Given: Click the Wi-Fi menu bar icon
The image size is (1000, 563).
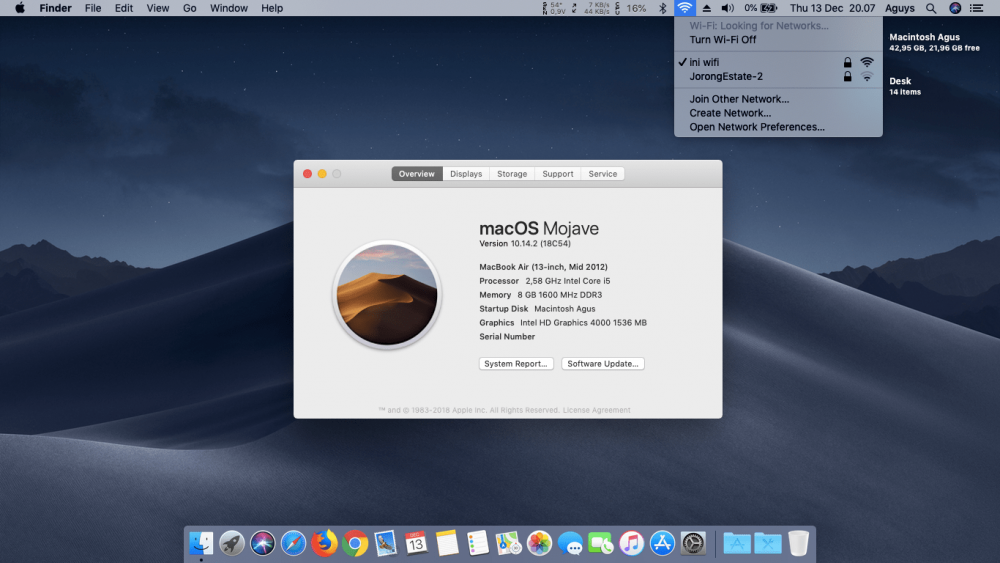Looking at the screenshot, I should [x=684, y=8].
